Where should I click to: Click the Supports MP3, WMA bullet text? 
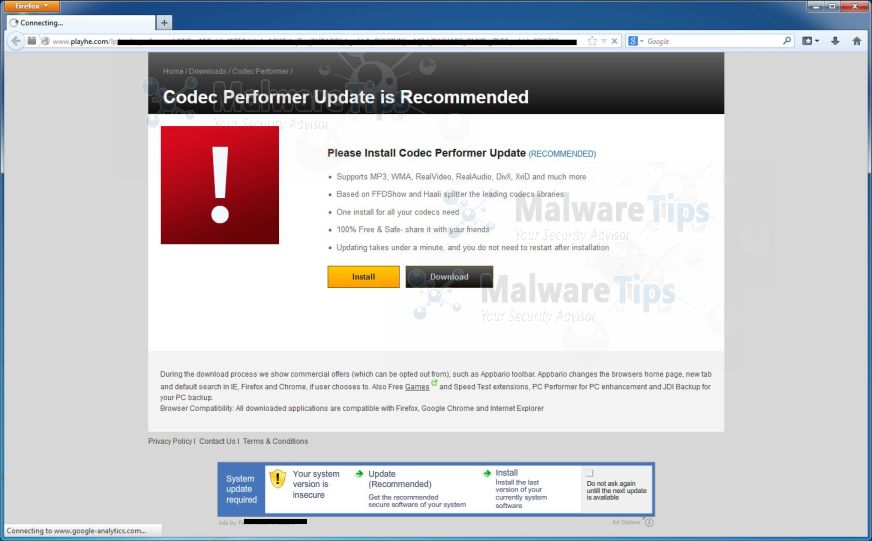tap(461, 177)
